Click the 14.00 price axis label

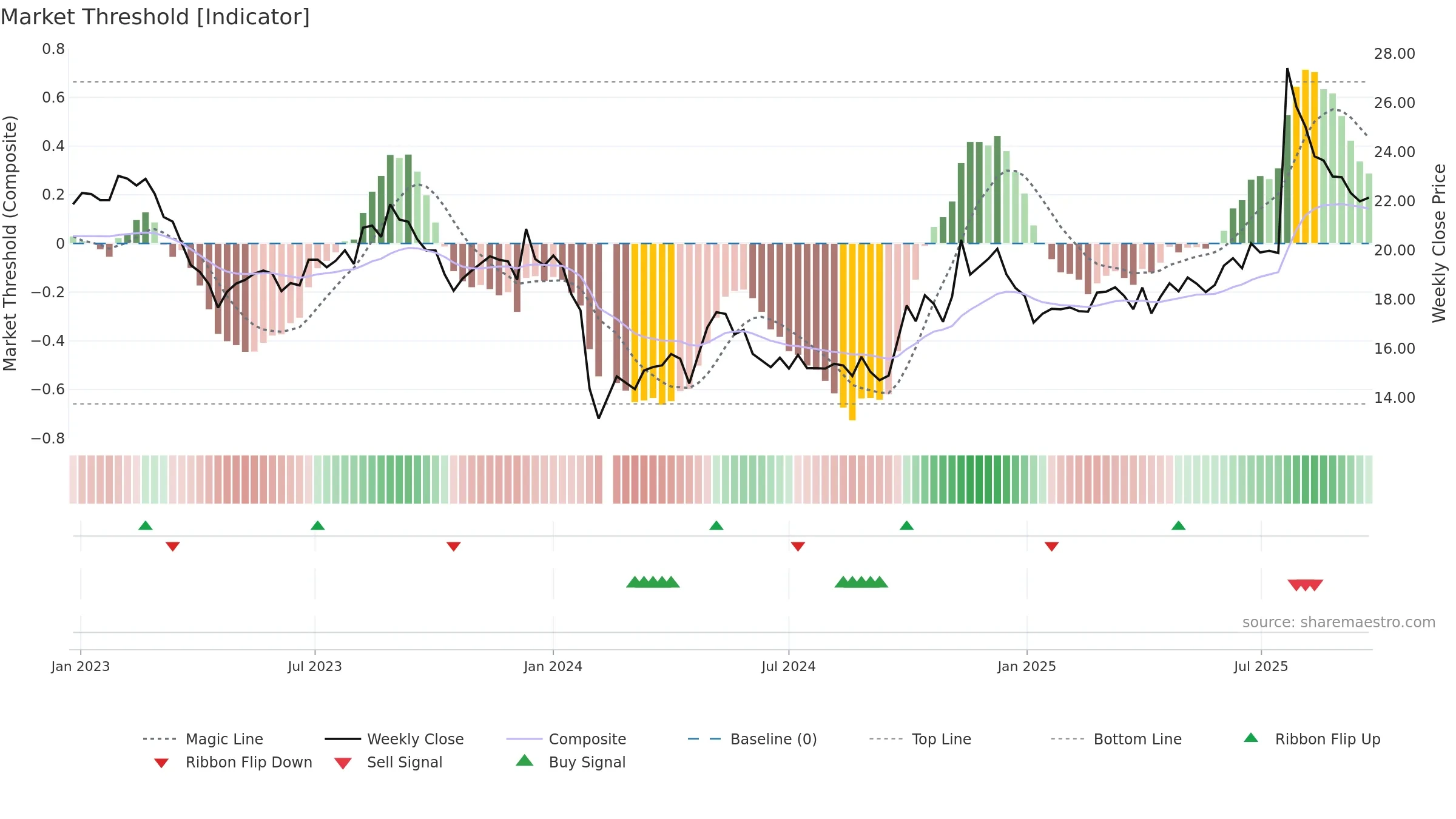point(1395,398)
